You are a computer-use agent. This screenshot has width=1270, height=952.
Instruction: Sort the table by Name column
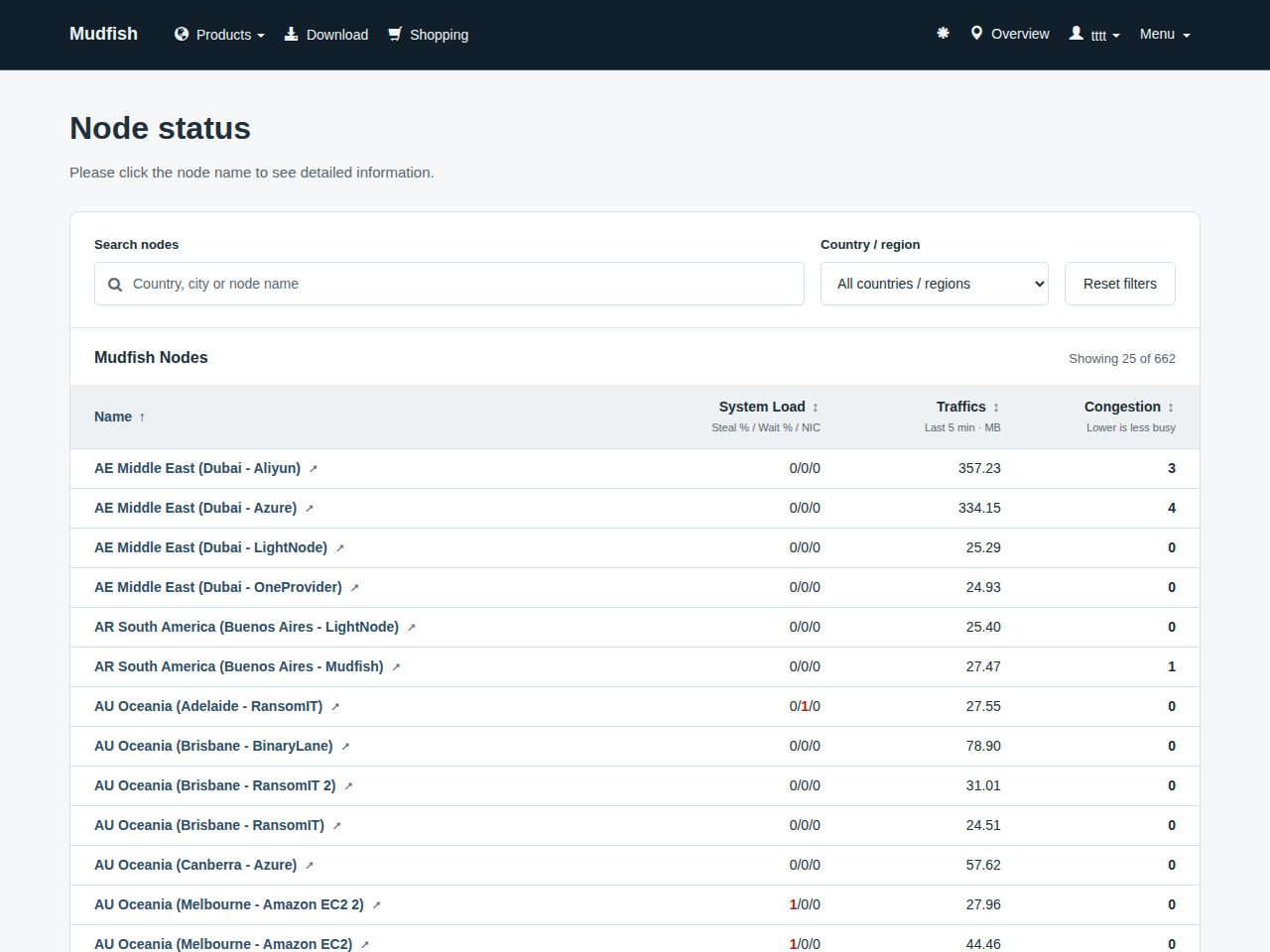click(120, 416)
